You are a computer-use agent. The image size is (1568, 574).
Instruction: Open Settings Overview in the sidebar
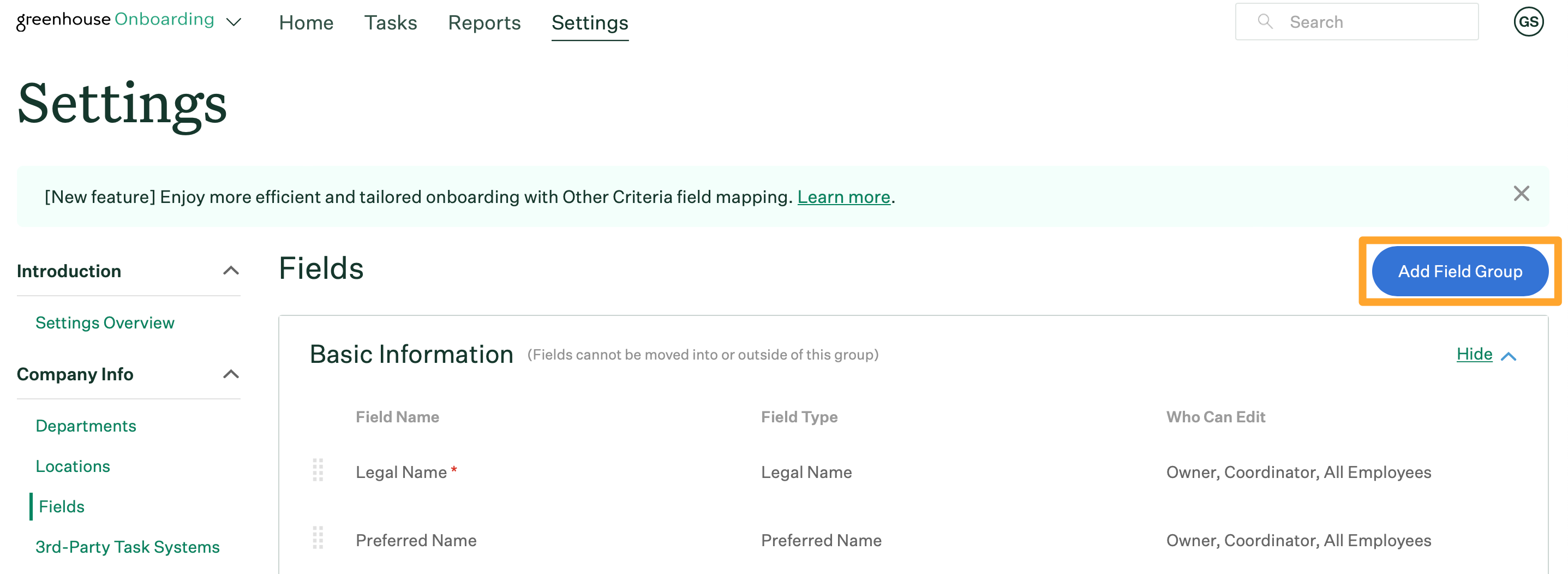point(105,322)
